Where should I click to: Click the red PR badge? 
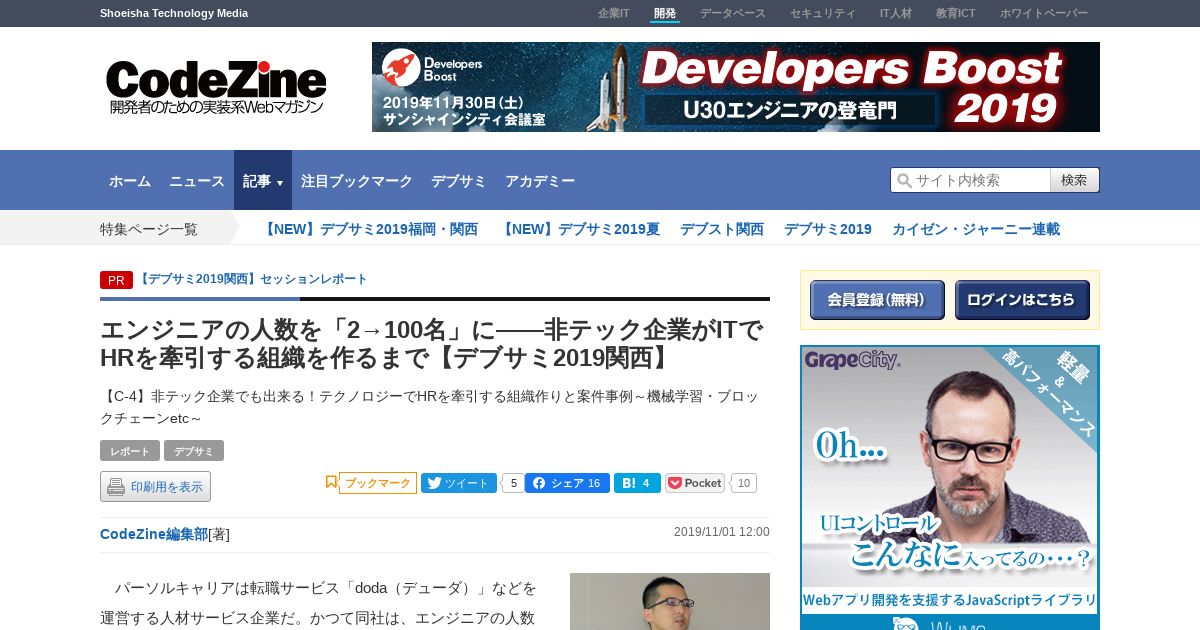[x=116, y=280]
